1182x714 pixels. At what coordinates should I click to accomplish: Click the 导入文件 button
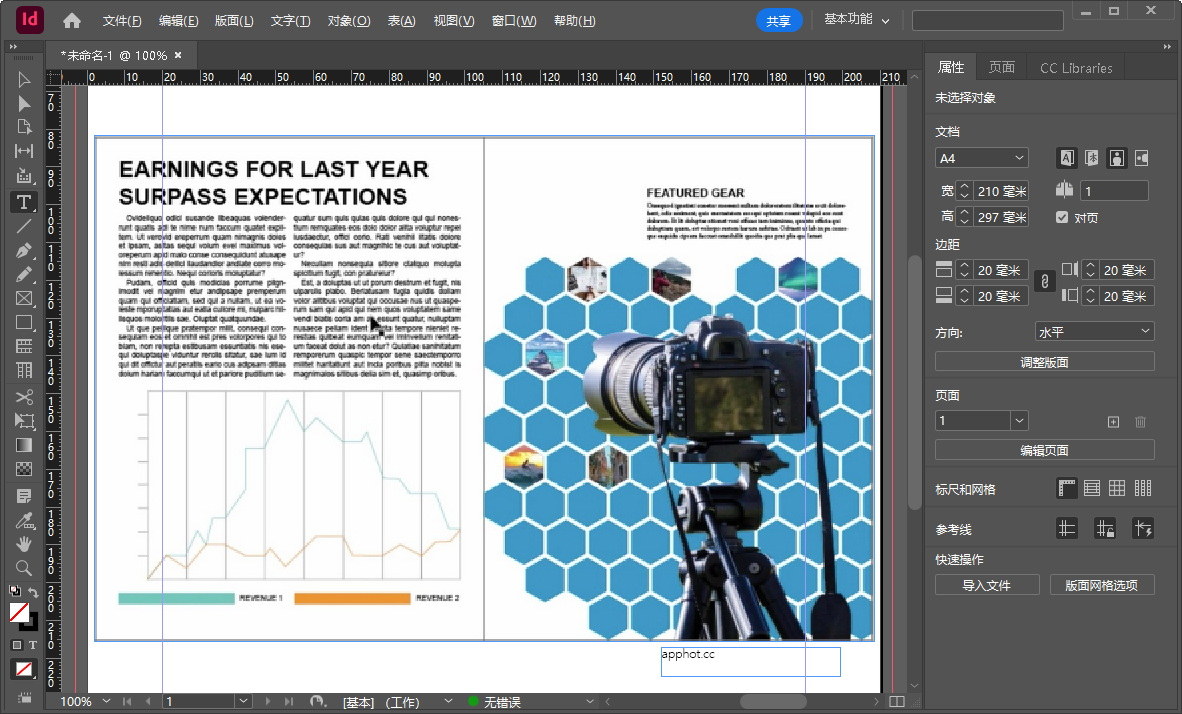tap(987, 584)
